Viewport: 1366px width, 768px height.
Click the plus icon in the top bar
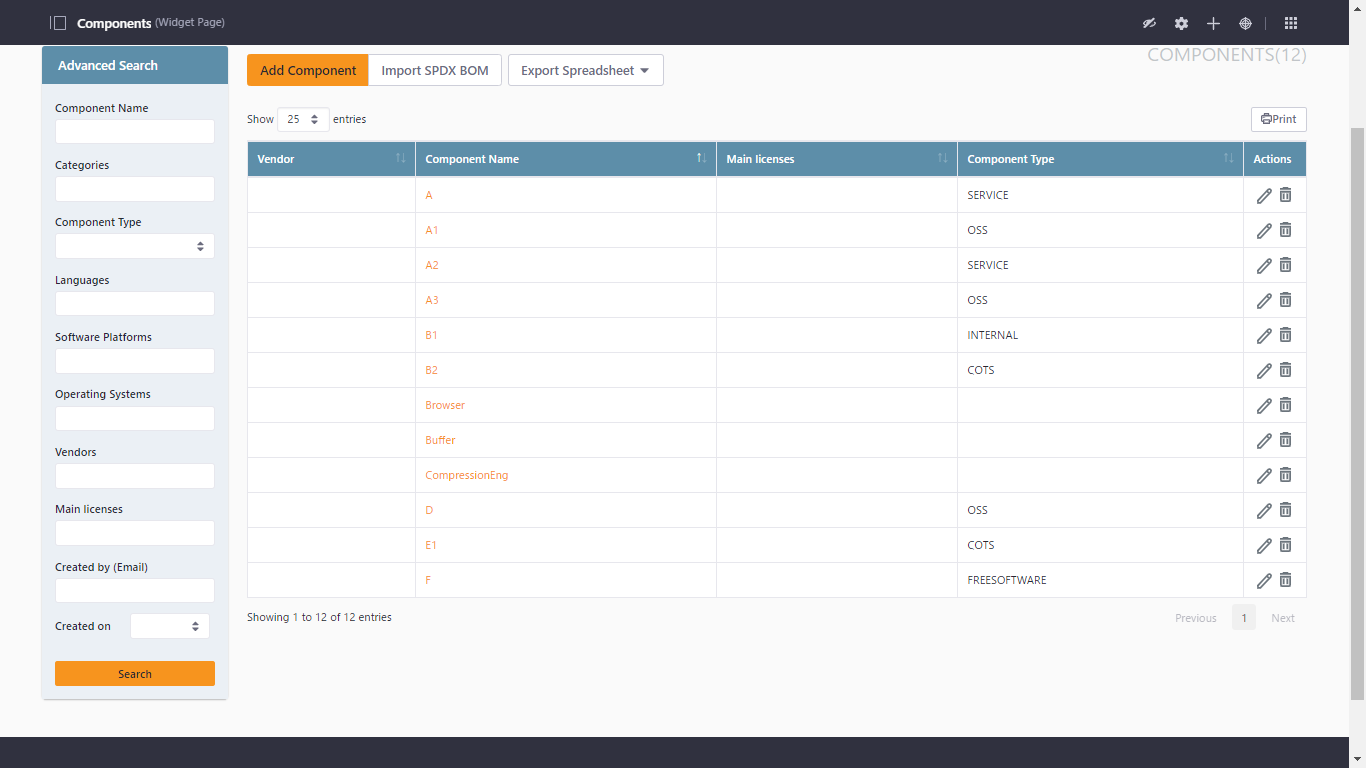tap(1213, 22)
